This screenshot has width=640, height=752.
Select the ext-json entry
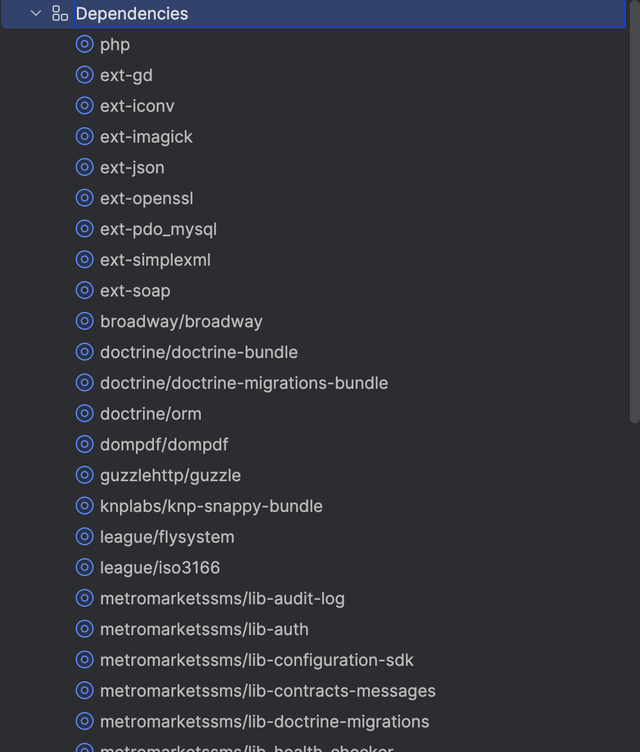coord(132,168)
